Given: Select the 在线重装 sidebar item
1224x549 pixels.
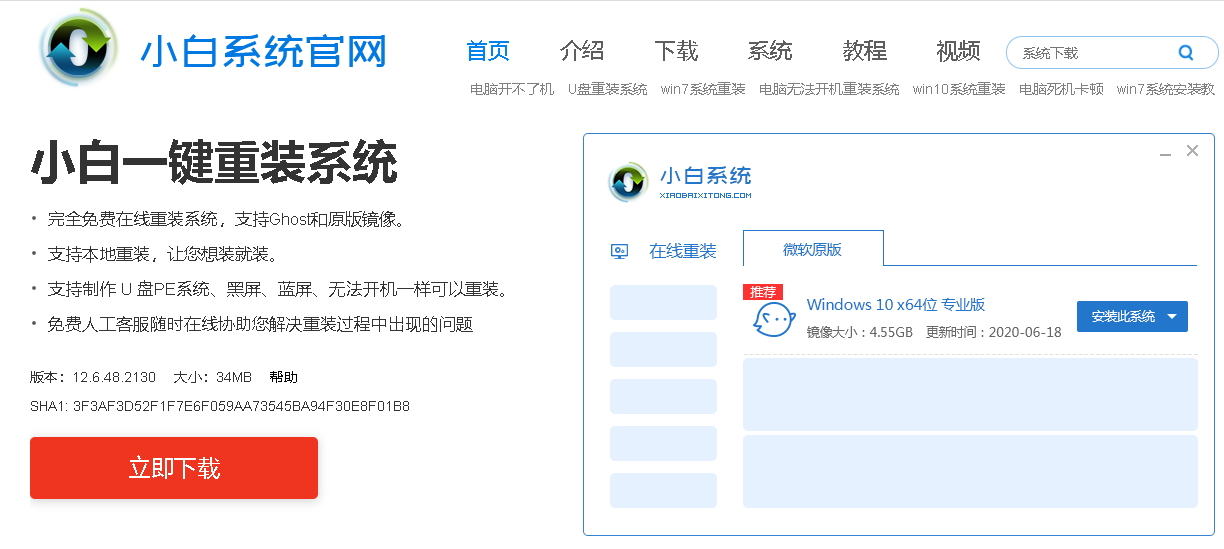Looking at the screenshot, I should [x=682, y=252].
